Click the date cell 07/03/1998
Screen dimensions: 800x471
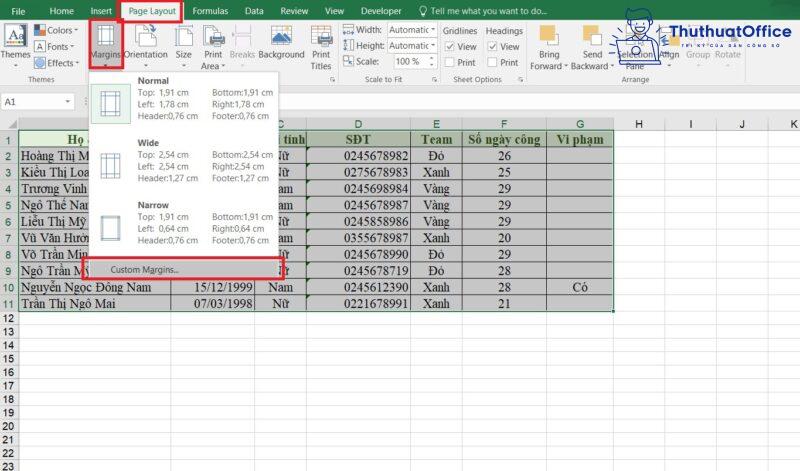[213, 304]
